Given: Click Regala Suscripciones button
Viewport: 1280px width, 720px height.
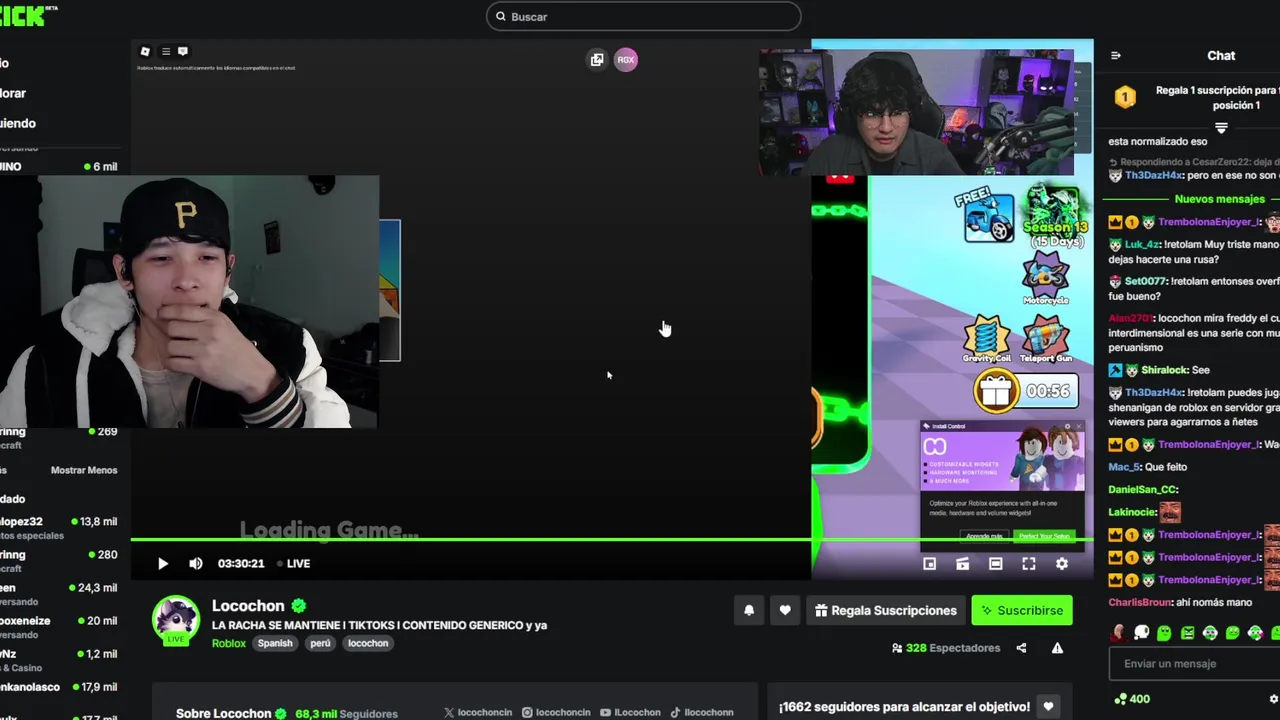Looking at the screenshot, I should tap(885, 610).
